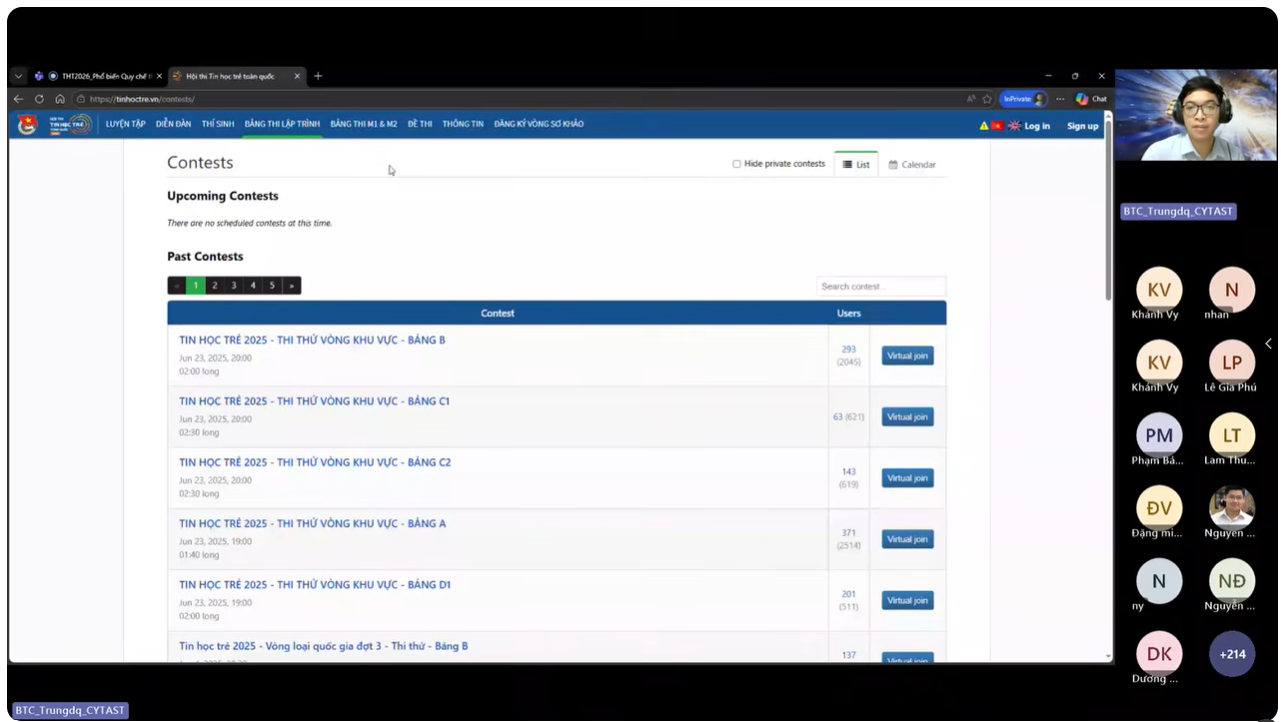Expand the participants panel side arrow

coord(1268,344)
